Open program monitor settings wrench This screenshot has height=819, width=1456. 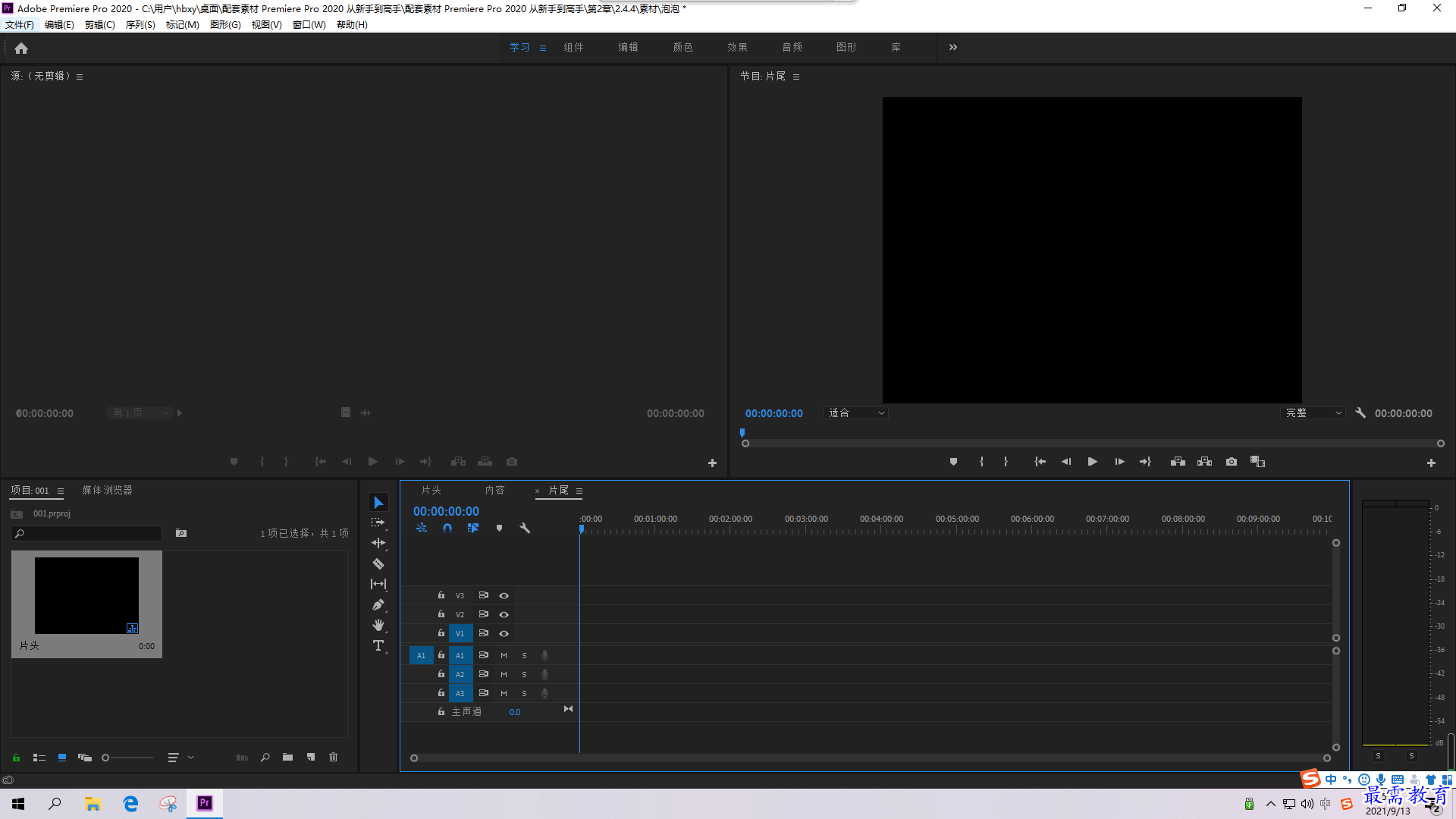click(x=1360, y=413)
